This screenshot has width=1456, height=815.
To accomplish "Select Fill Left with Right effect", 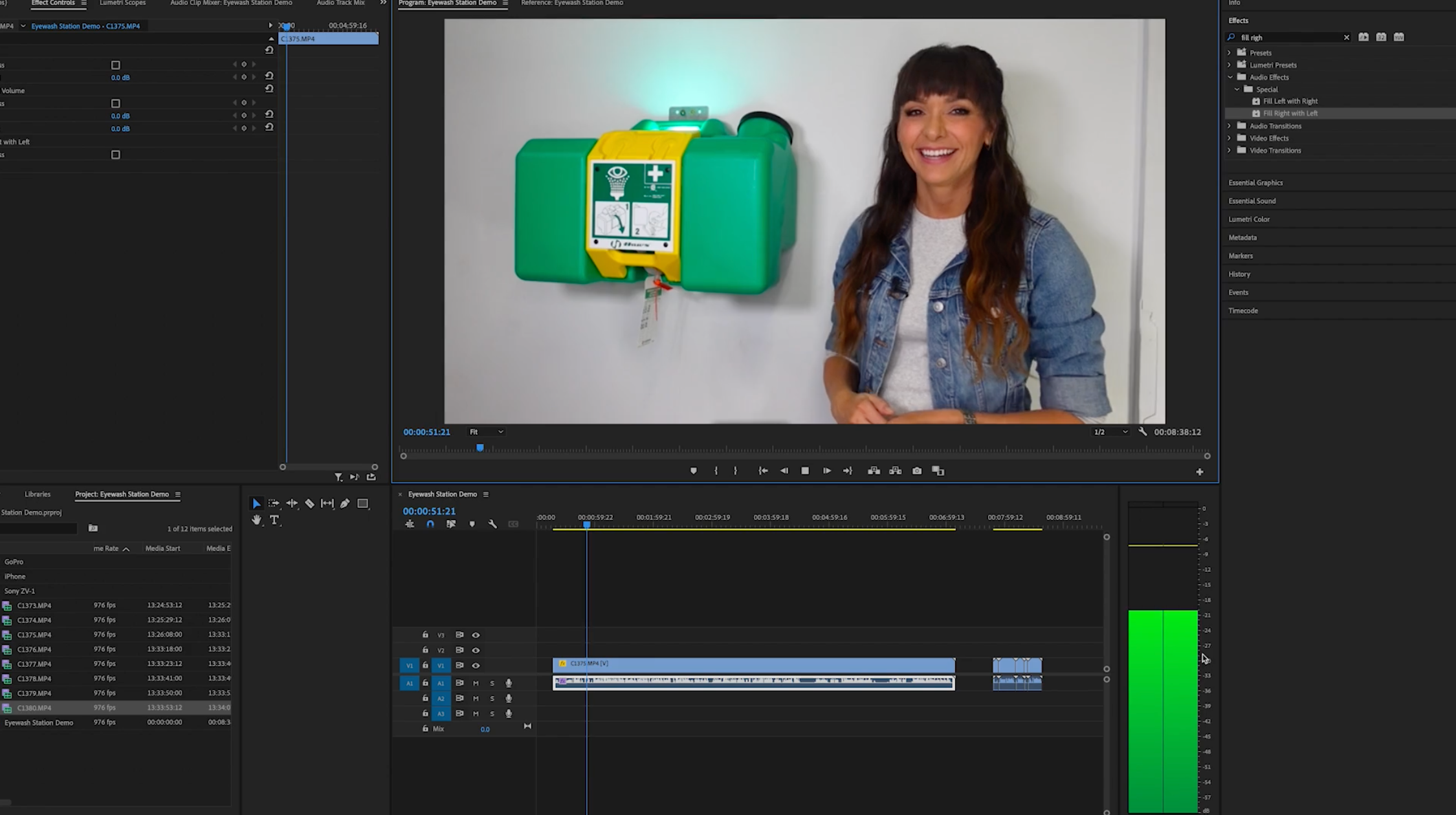I will (x=1290, y=102).
